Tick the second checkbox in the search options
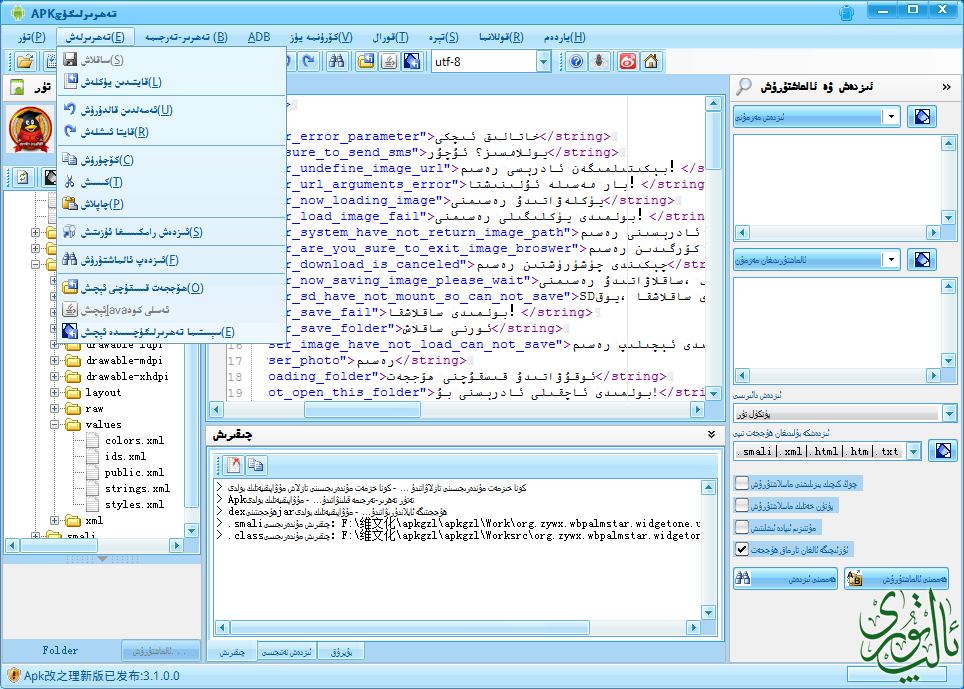This screenshot has width=964, height=689. (x=742, y=505)
